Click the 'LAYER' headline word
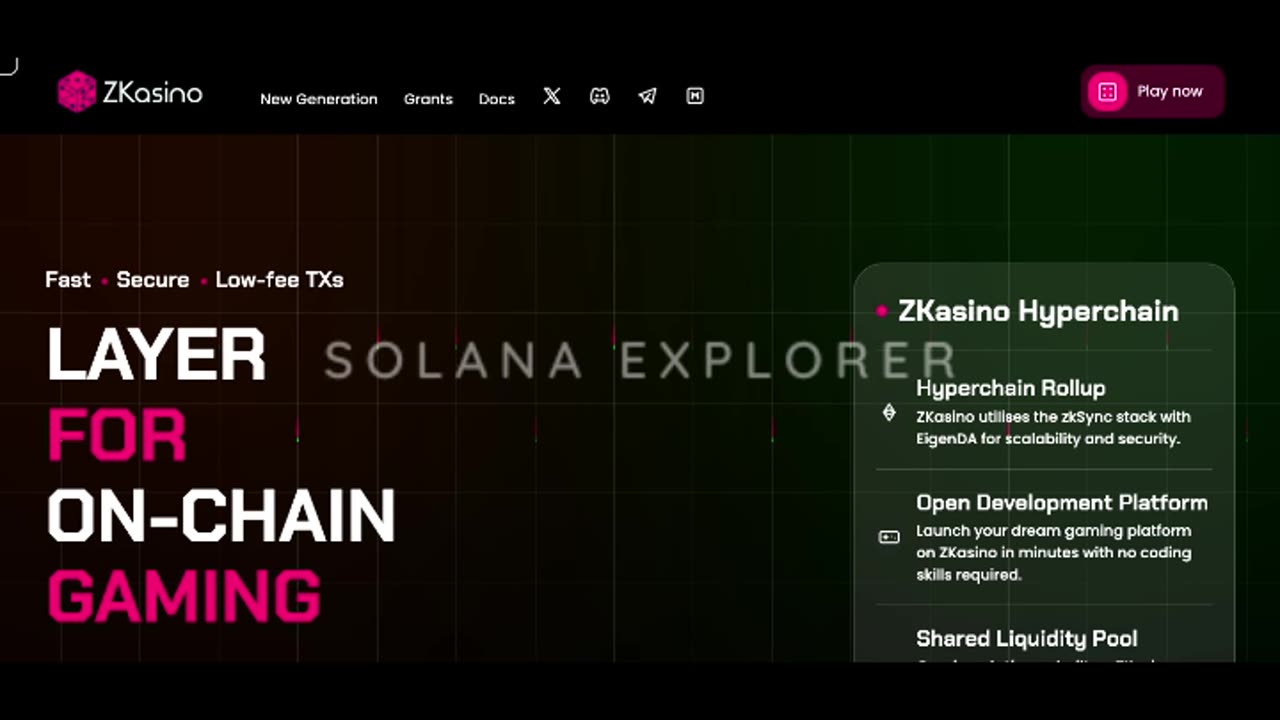 coord(157,355)
